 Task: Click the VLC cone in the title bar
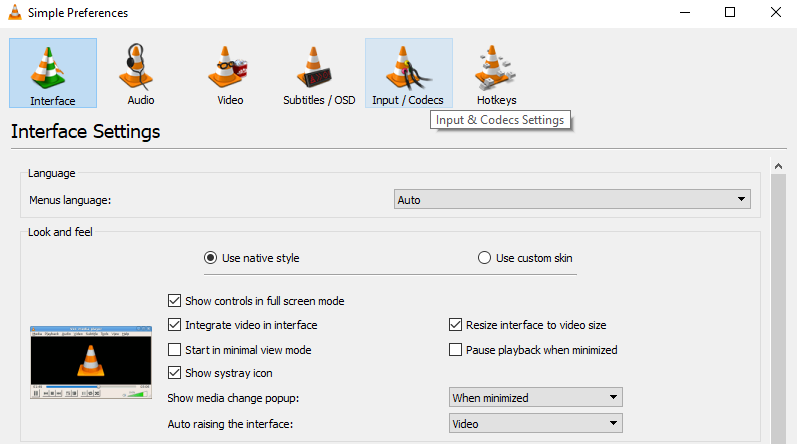click(x=15, y=12)
